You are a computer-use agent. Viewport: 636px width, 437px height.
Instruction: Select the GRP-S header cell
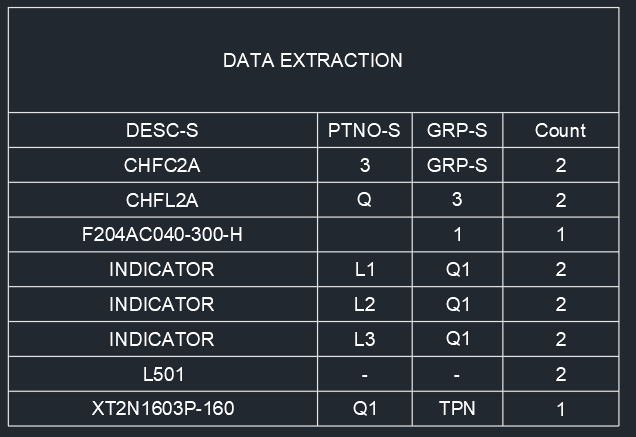[457, 130]
